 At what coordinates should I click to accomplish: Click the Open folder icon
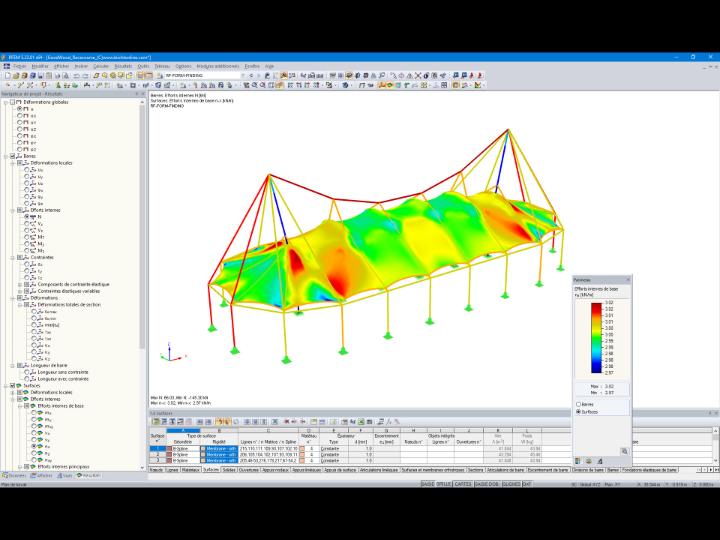click(16, 76)
